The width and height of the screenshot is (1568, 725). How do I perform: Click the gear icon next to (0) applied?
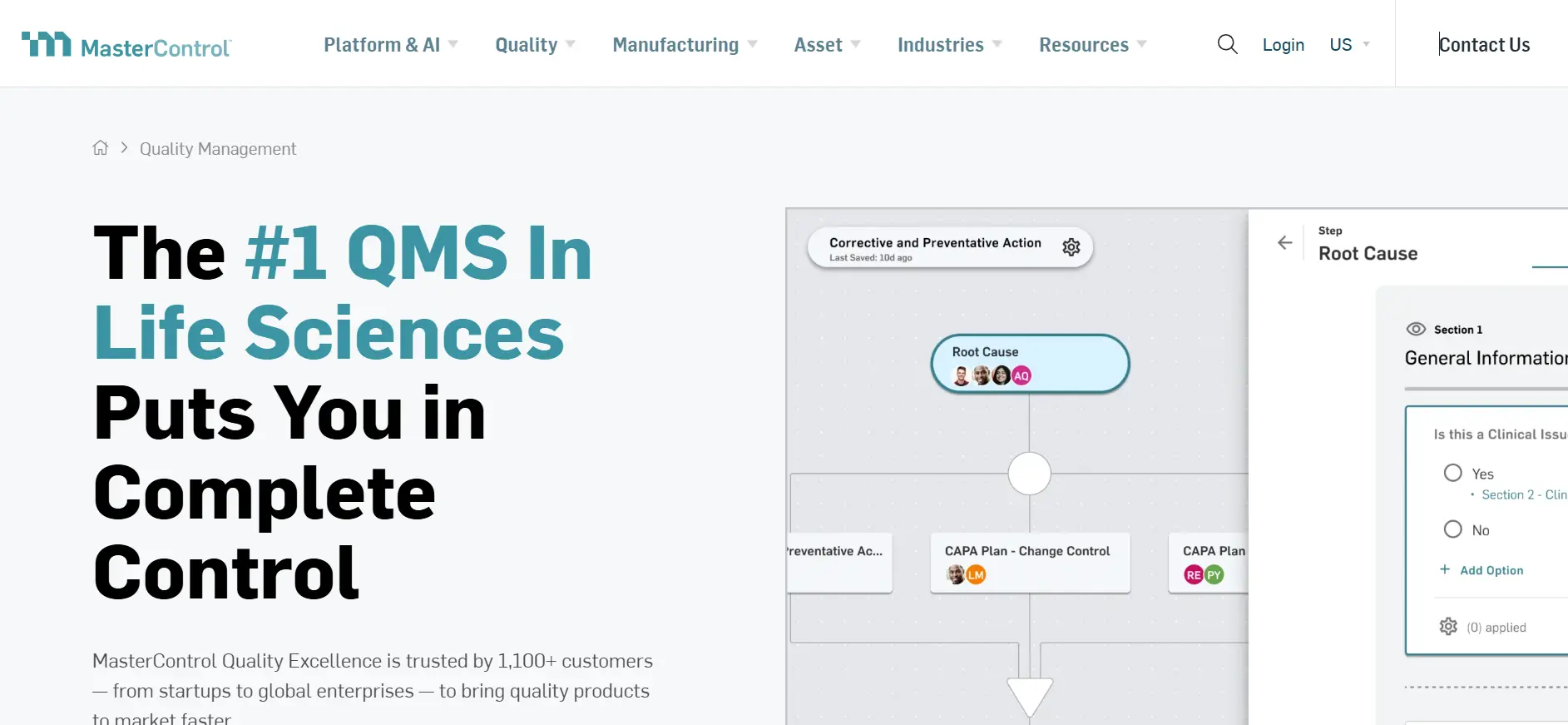pos(1448,627)
